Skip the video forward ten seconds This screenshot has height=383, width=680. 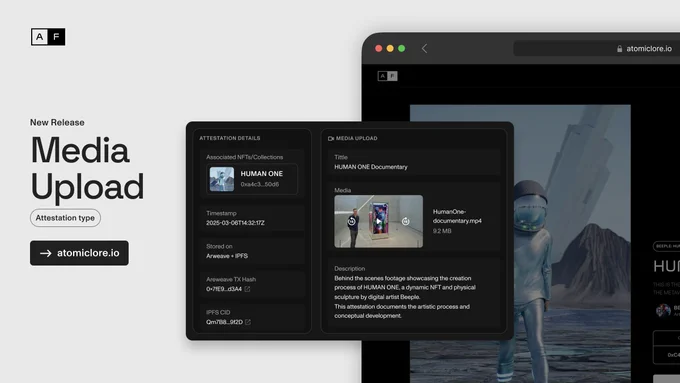click(x=405, y=221)
